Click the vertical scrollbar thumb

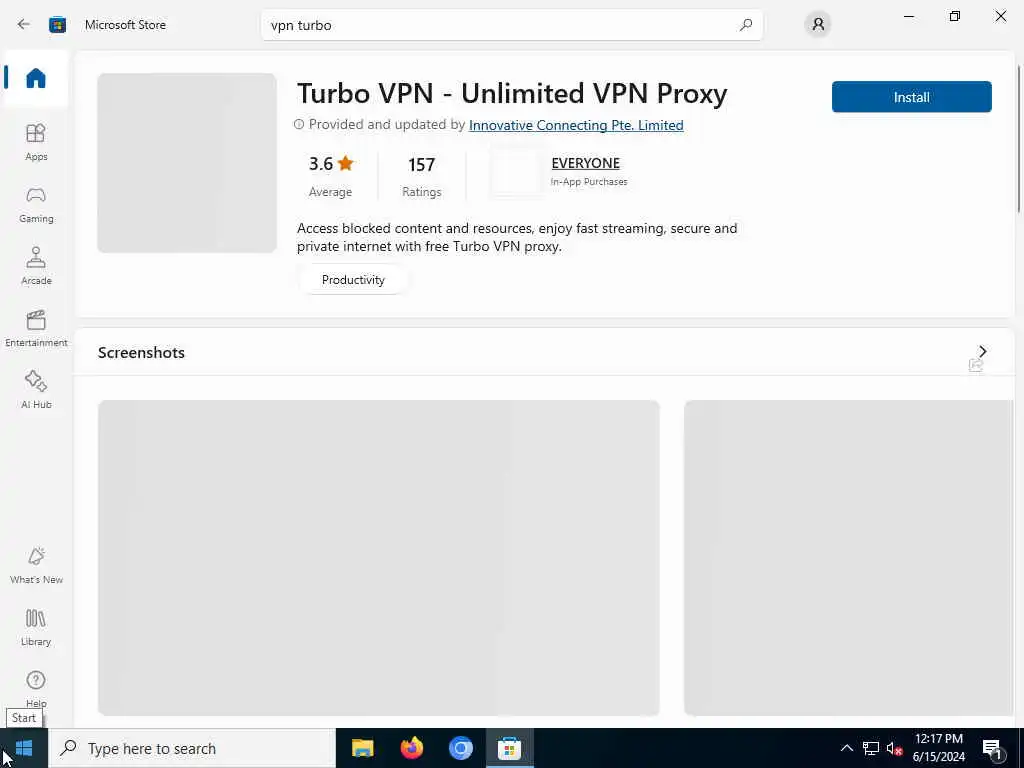coord(1019,138)
